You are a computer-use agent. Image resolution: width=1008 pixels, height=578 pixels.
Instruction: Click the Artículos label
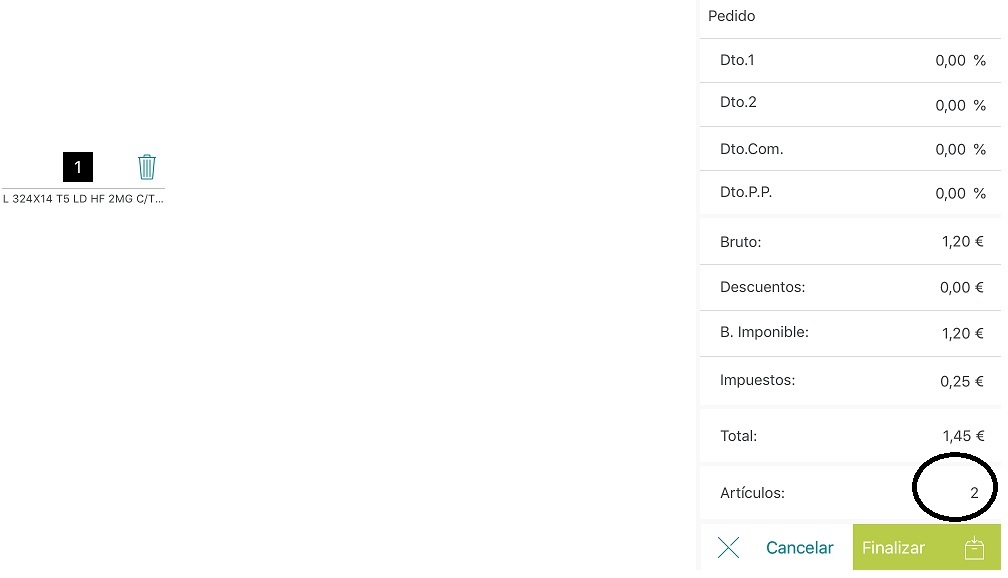point(752,493)
